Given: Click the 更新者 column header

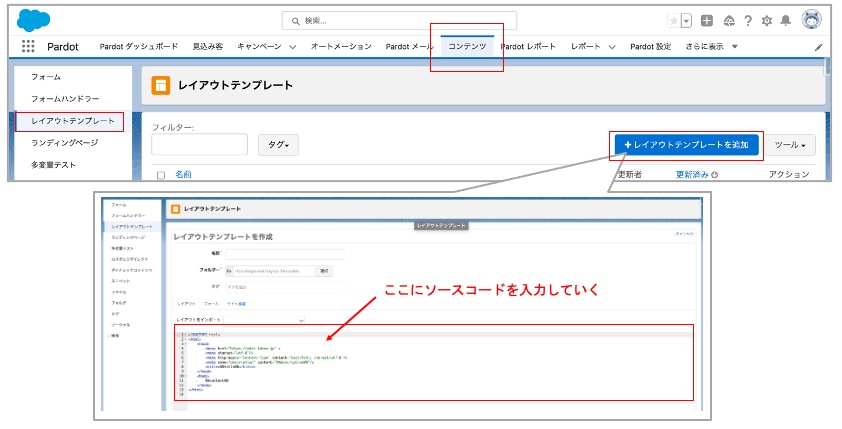Looking at the screenshot, I should pyautogui.click(x=629, y=174).
